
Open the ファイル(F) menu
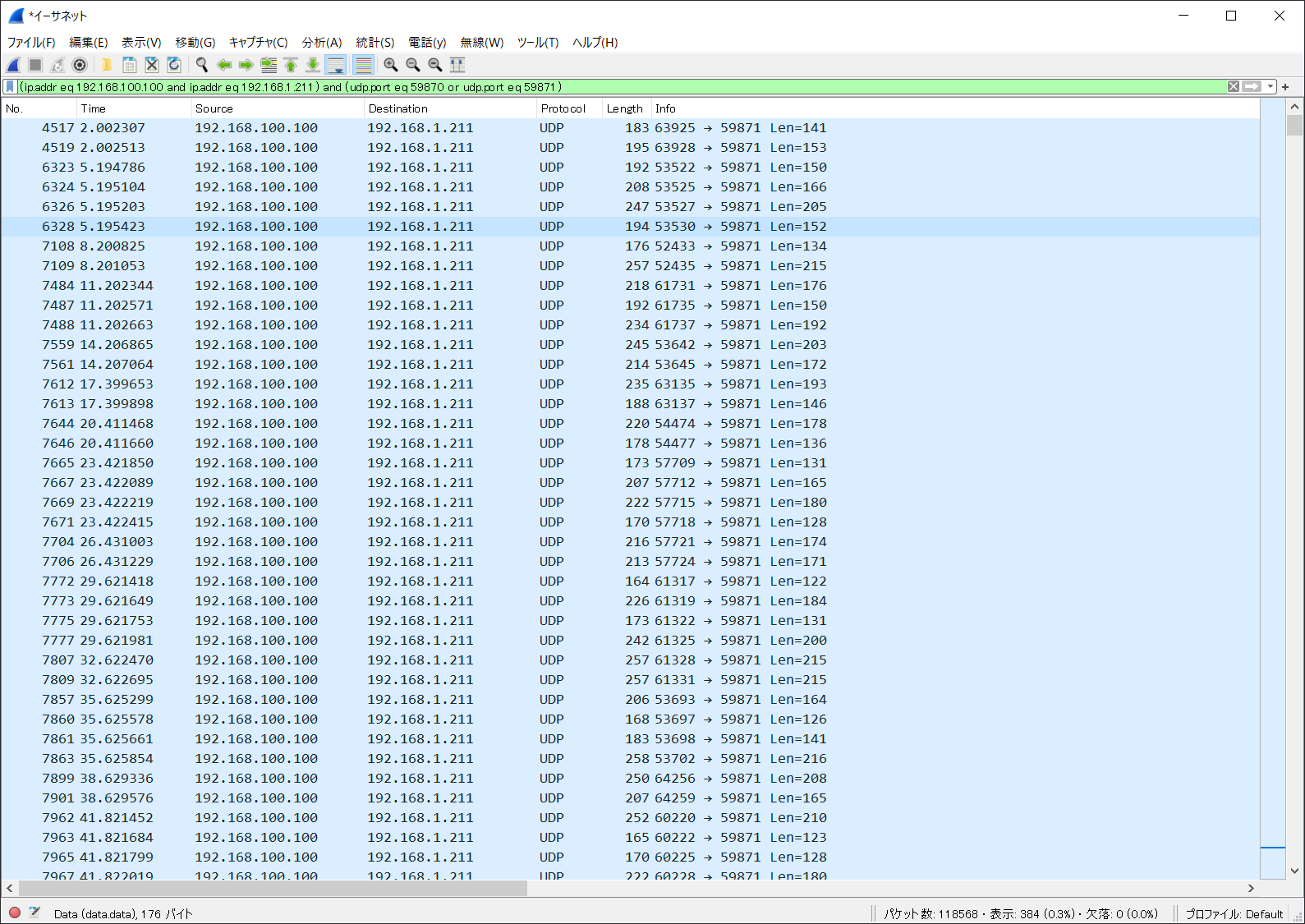[x=31, y=43]
